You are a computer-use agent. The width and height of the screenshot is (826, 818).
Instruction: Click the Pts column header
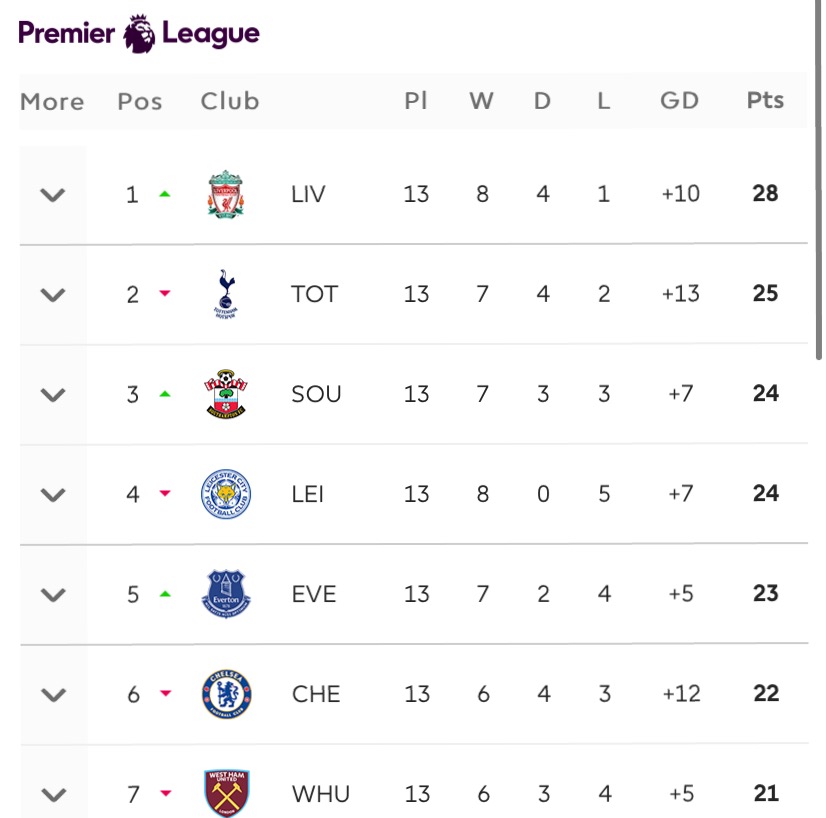click(765, 100)
